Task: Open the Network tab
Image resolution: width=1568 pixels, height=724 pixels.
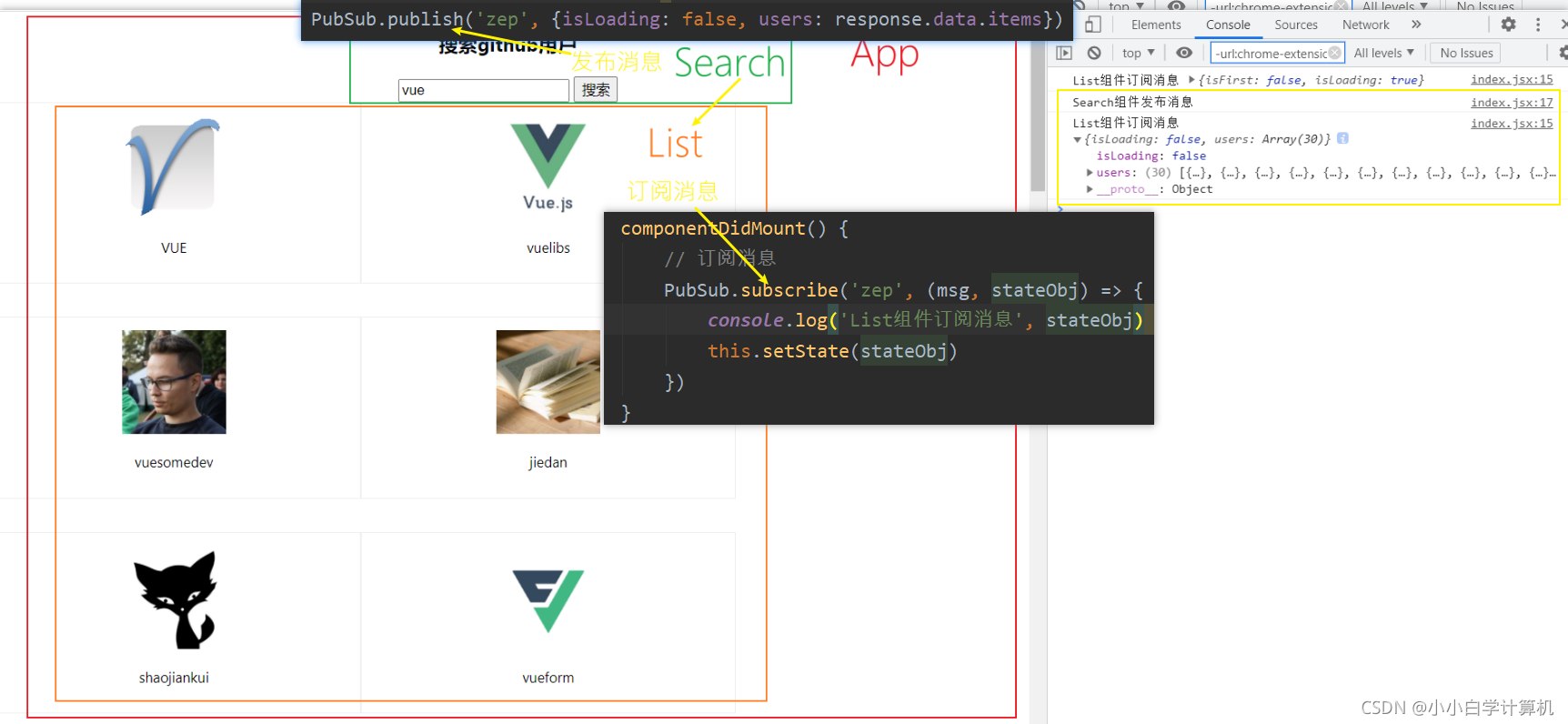Action: [x=1365, y=25]
